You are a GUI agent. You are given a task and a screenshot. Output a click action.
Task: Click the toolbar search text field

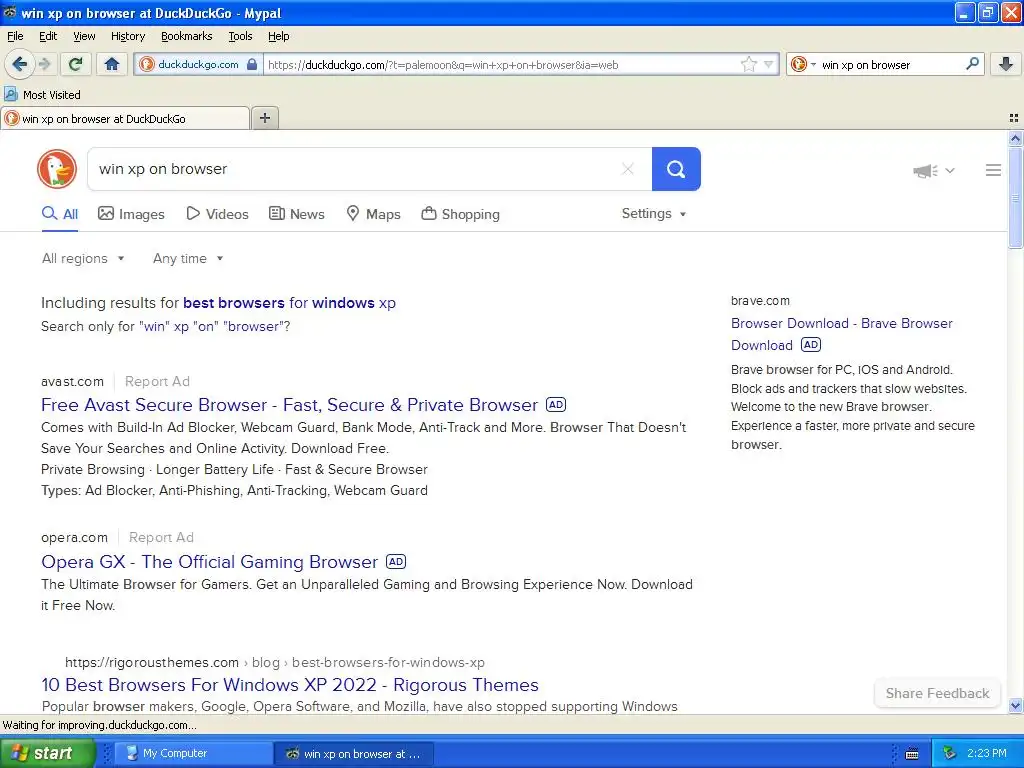point(891,65)
